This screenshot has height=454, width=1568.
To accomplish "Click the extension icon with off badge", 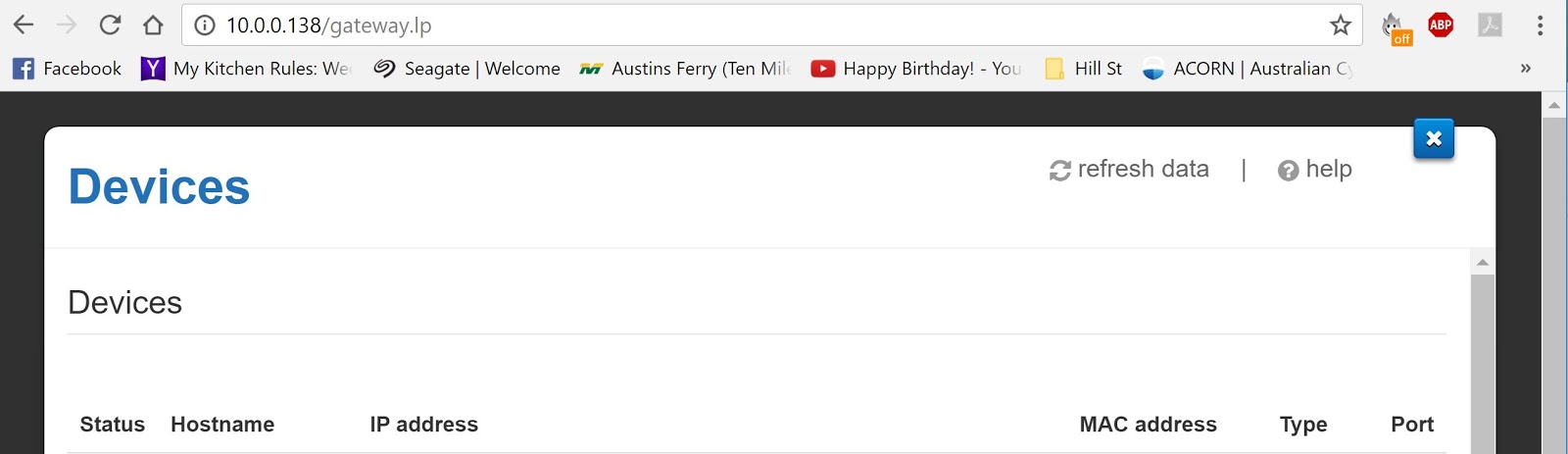I will coord(1394,27).
